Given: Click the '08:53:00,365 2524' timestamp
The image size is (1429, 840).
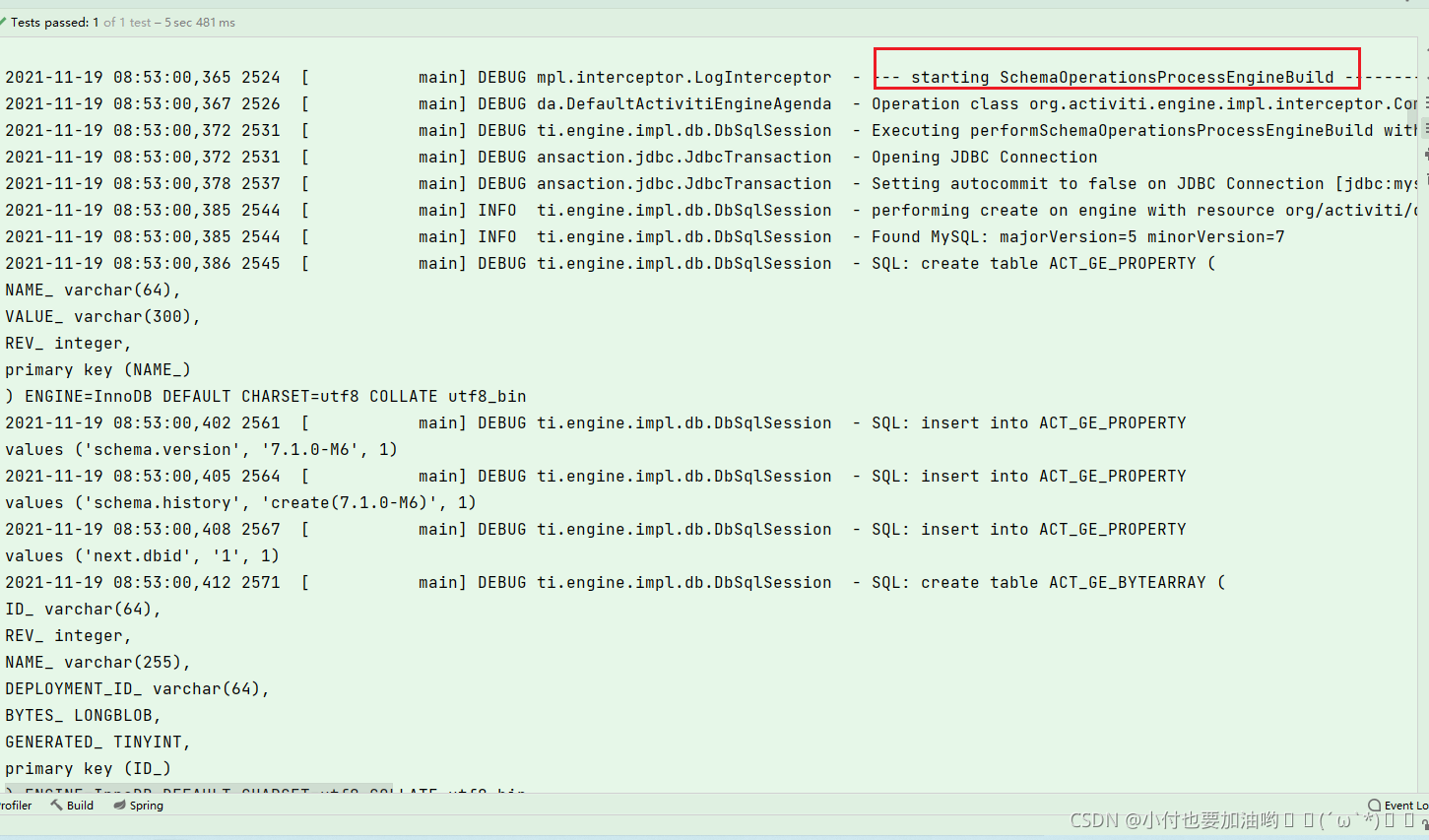Looking at the screenshot, I should tap(196, 77).
